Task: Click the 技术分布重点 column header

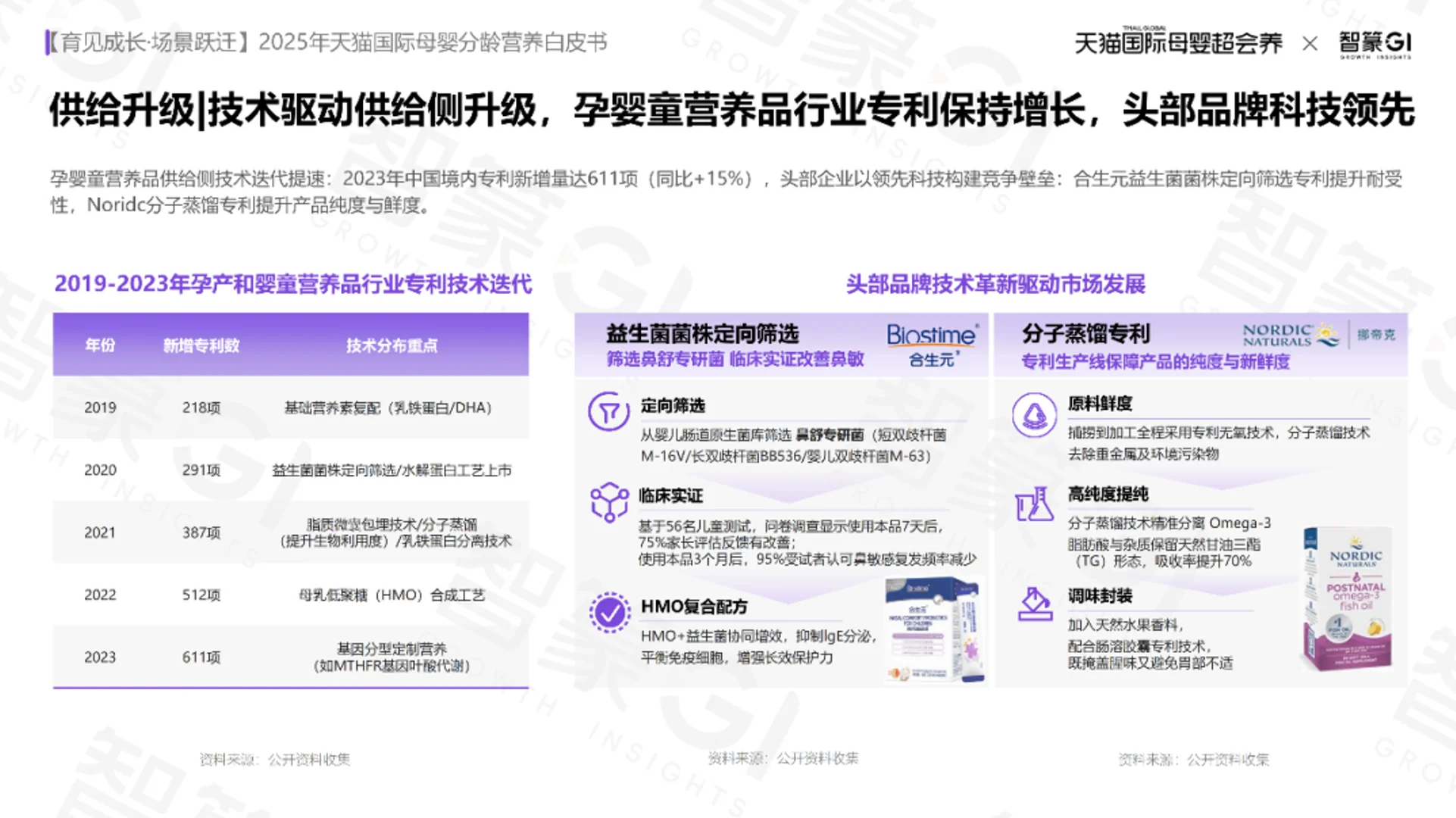Action: [392, 345]
